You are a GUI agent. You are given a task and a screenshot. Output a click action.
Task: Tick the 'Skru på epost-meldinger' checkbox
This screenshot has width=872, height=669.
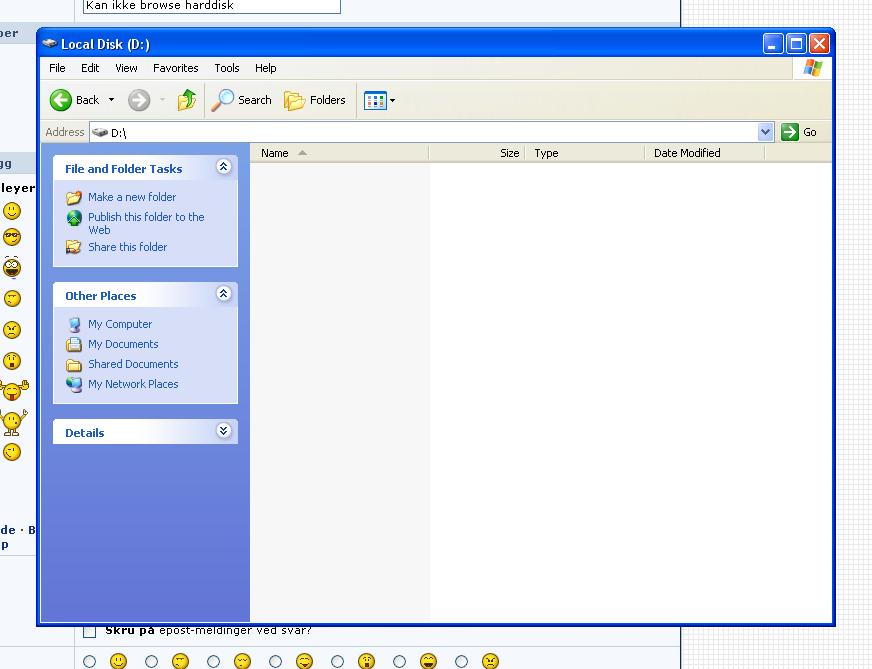pyautogui.click(x=90, y=632)
